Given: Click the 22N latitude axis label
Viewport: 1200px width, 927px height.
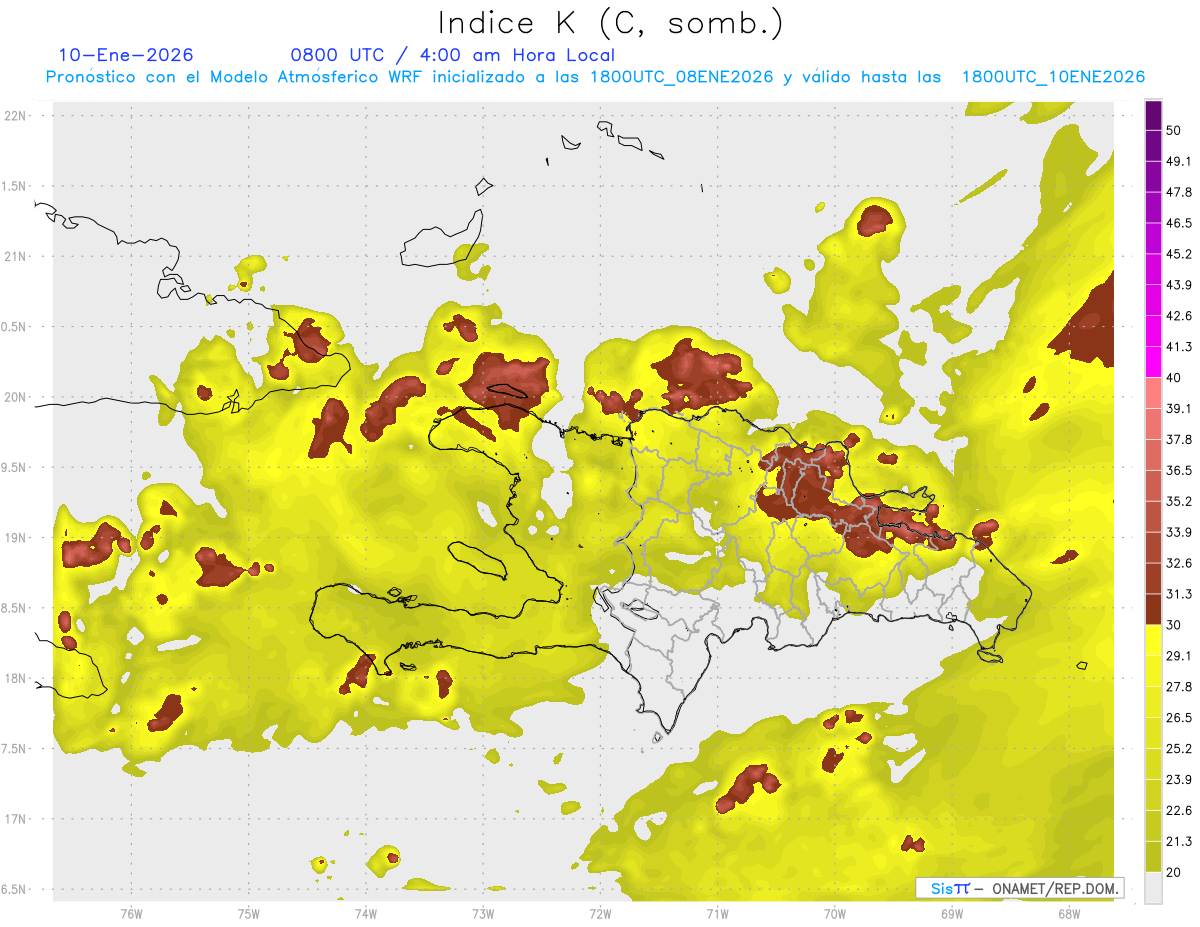Looking at the screenshot, I should pyautogui.click(x=15, y=116).
